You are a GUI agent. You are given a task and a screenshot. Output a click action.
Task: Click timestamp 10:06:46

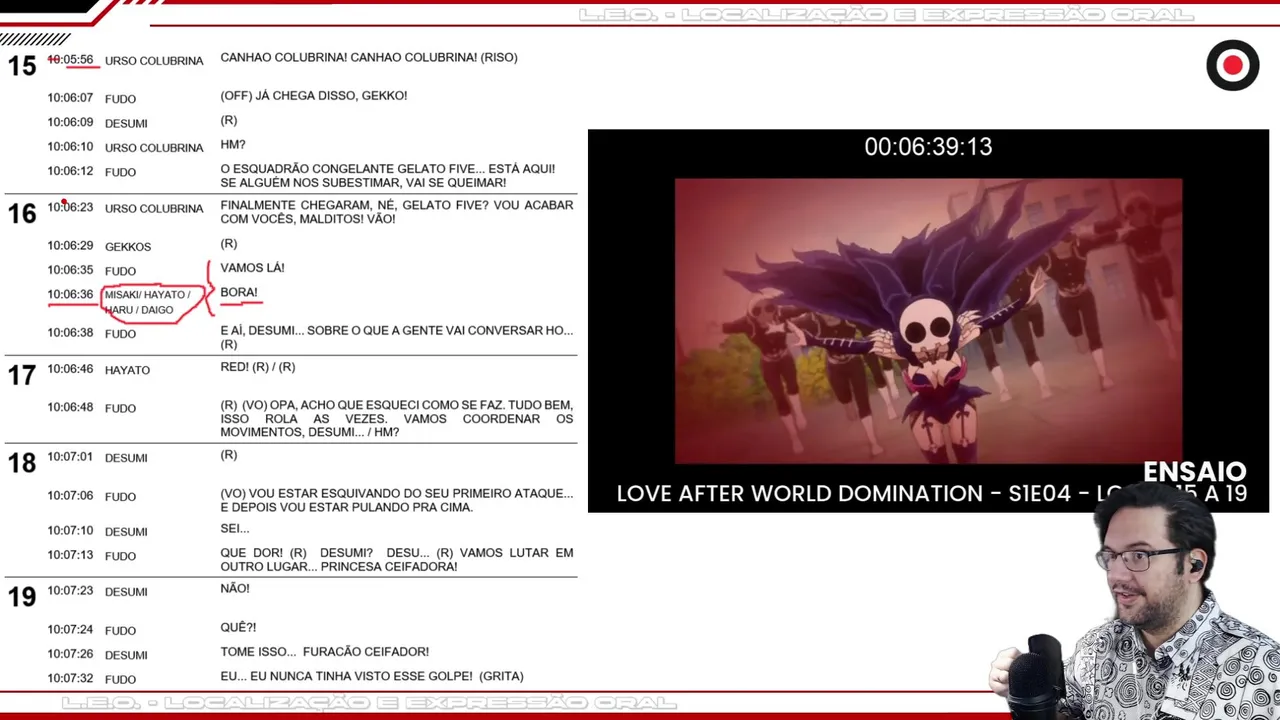70,369
